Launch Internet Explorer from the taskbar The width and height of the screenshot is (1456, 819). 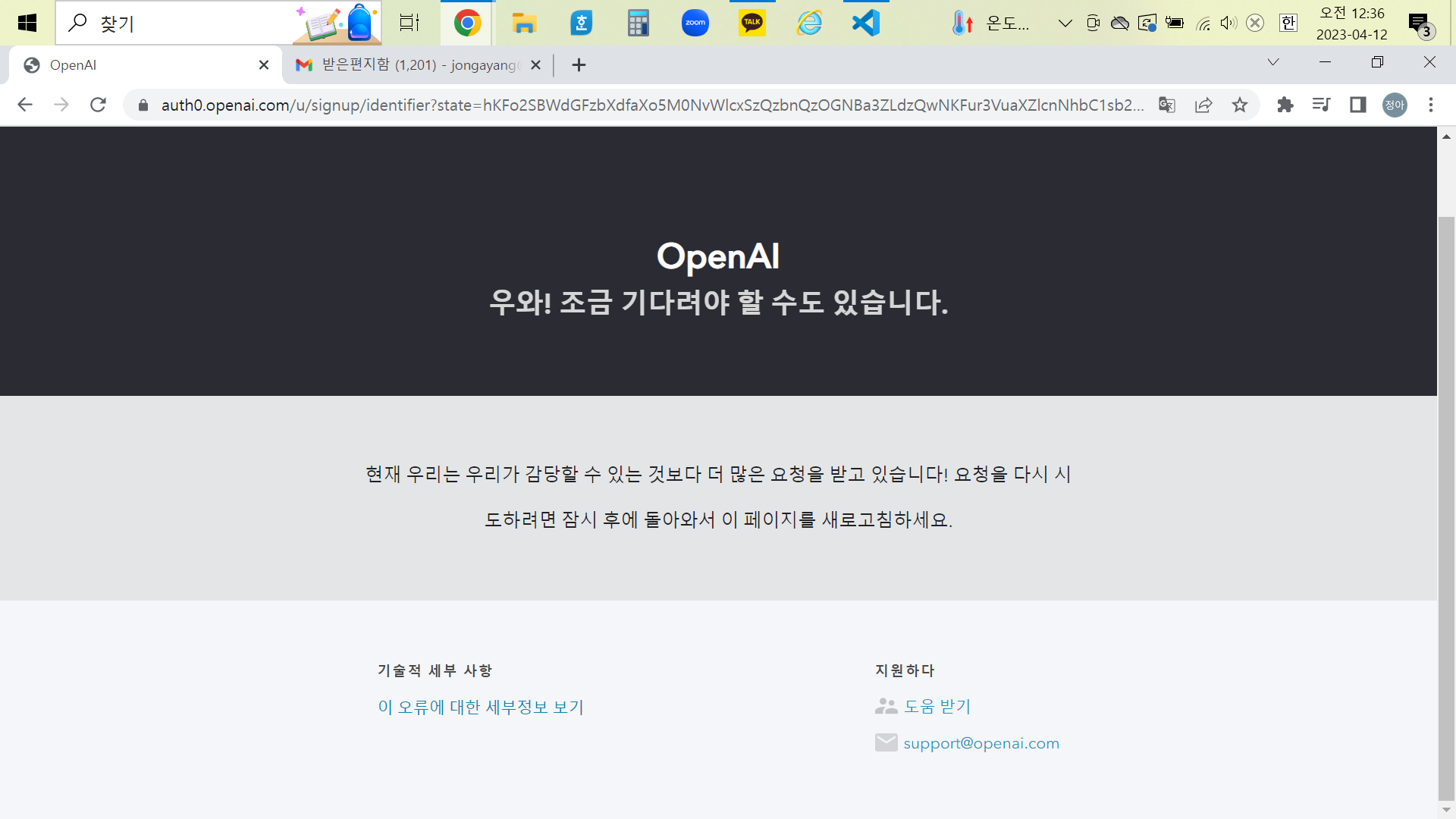(808, 23)
